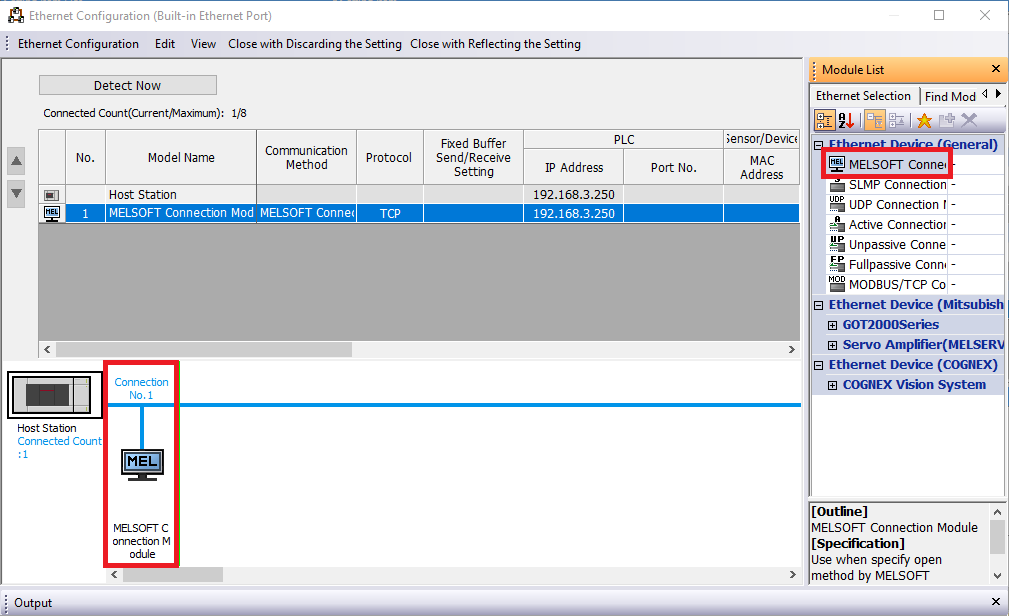Collapse the Ethernet Device (COGNEX) group
This screenshot has height=616, width=1009.
(x=819, y=365)
